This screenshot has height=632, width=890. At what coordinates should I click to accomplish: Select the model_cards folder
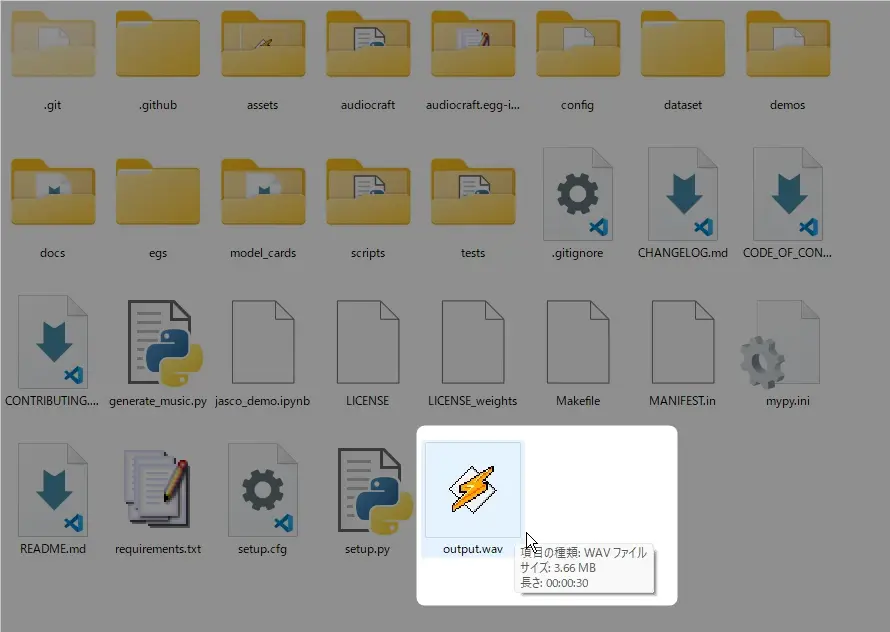263,194
